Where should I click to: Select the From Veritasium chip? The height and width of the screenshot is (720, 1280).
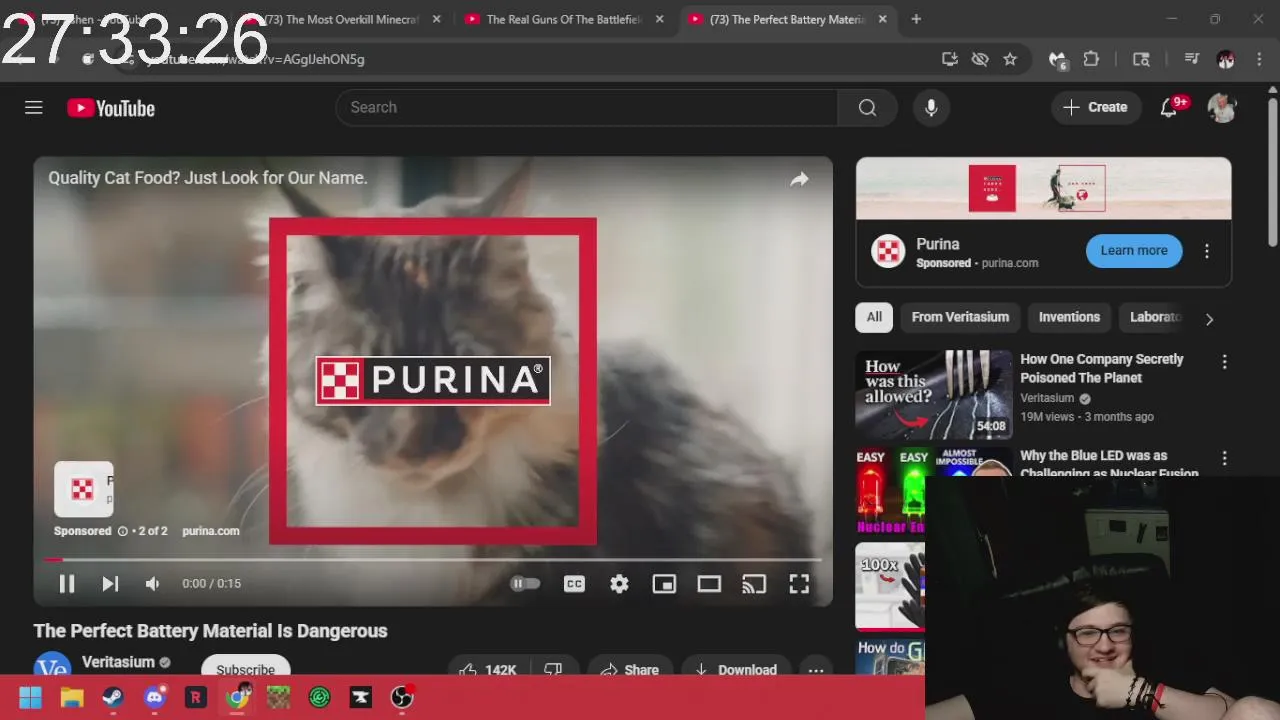[960, 317]
